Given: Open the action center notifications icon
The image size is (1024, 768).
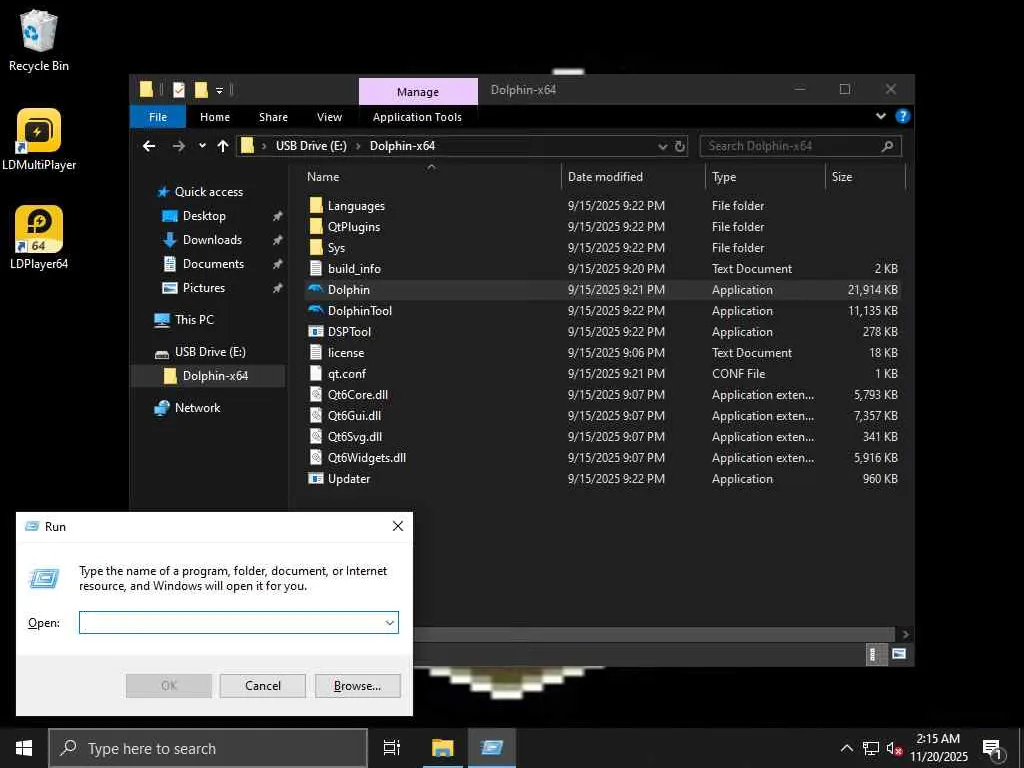Looking at the screenshot, I should 992,748.
